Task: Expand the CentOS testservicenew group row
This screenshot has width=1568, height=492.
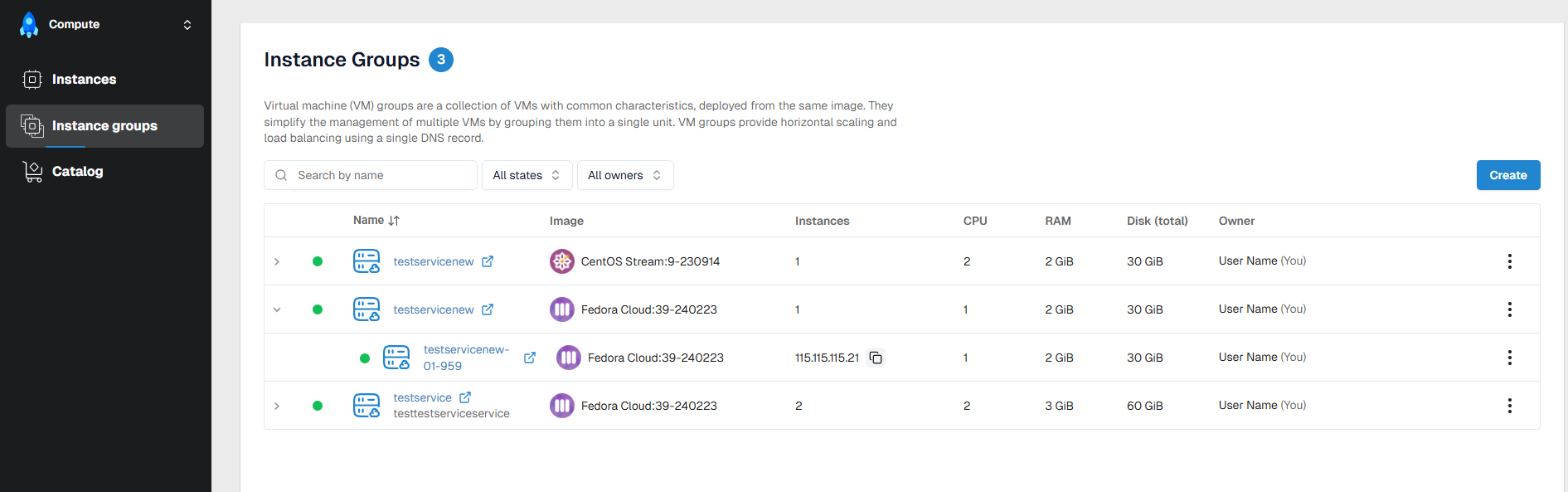Action: [x=277, y=261]
